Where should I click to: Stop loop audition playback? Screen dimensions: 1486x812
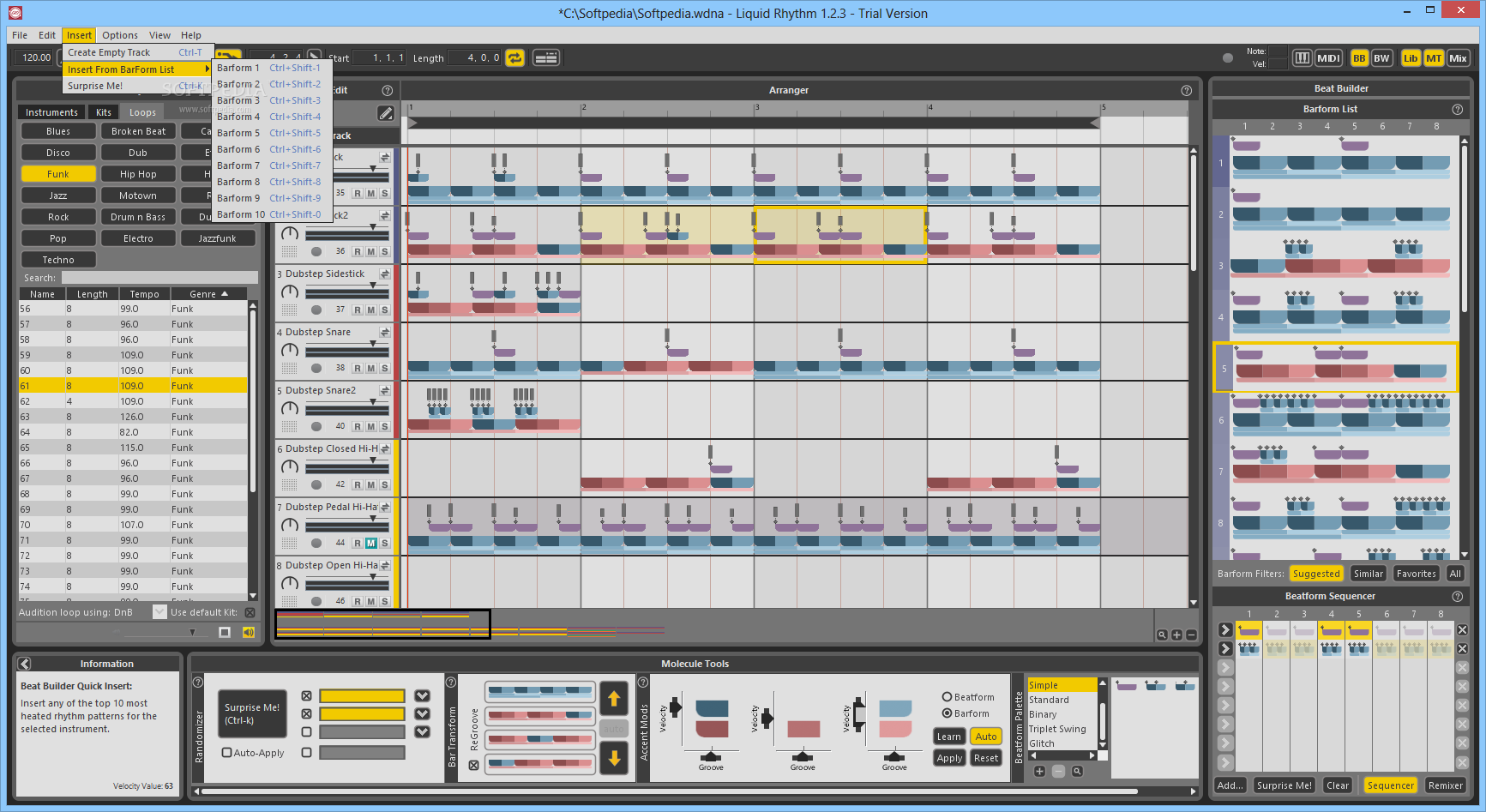(x=225, y=632)
